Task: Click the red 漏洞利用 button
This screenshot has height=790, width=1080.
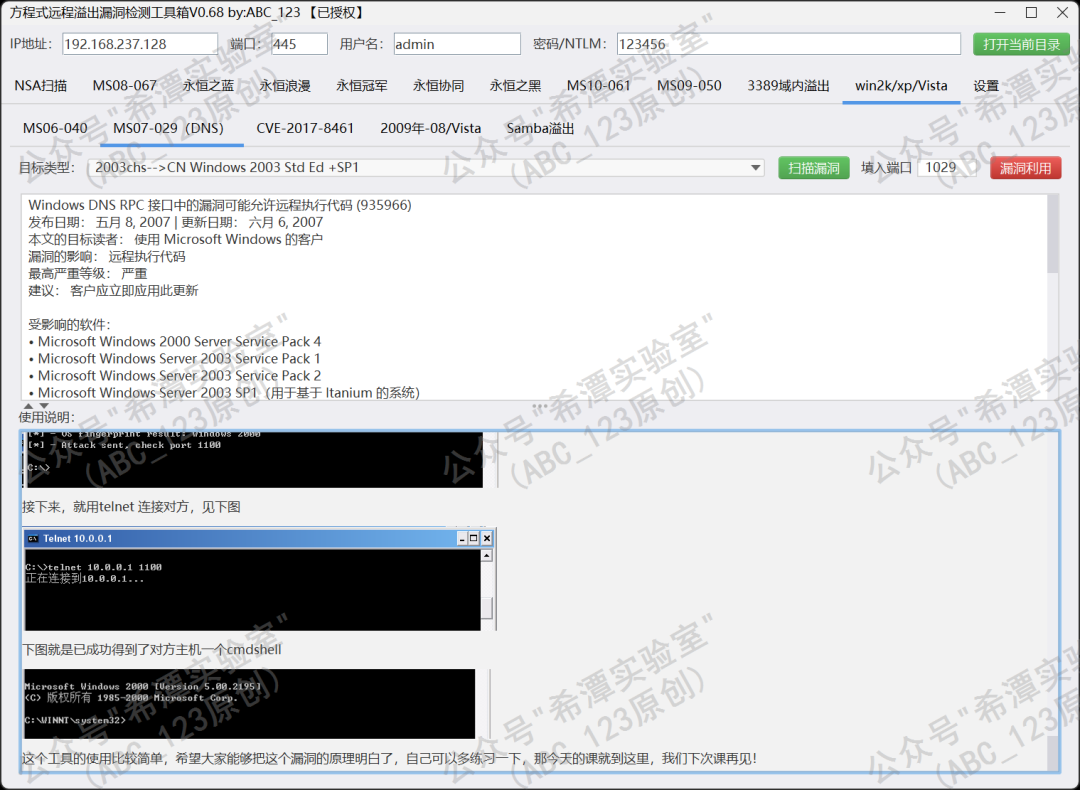Action: click(x=1026, y=168)
